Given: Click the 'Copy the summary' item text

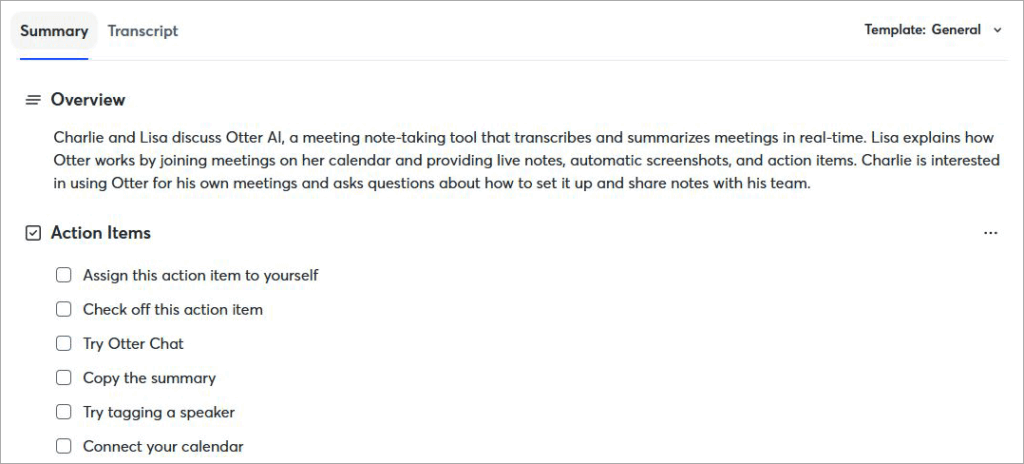Looking at the screenshot, I should click(x=149, y=378).
